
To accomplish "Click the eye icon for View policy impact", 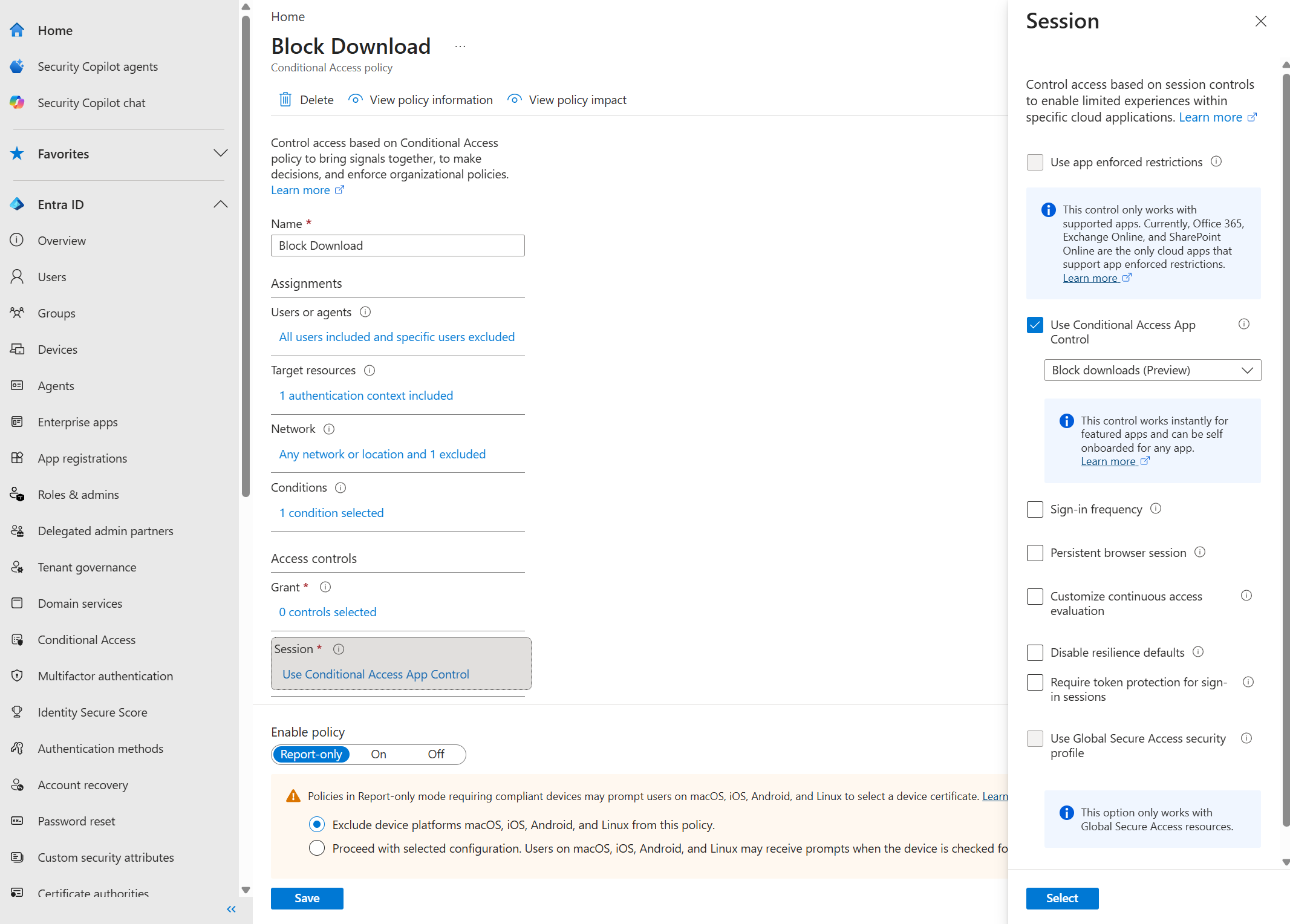I will click(x=515, y=99).
